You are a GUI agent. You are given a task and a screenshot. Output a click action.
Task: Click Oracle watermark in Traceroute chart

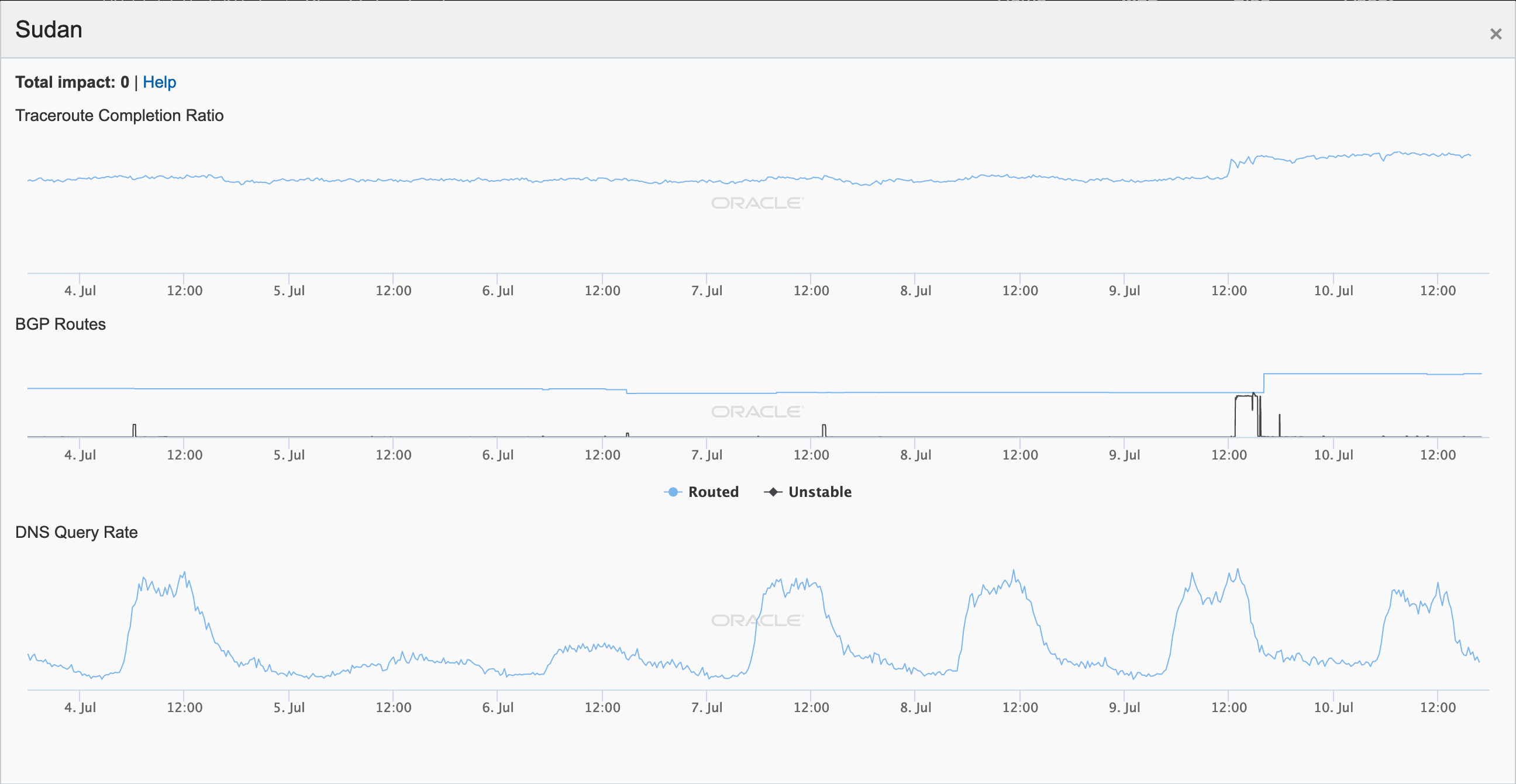point(757,203)
